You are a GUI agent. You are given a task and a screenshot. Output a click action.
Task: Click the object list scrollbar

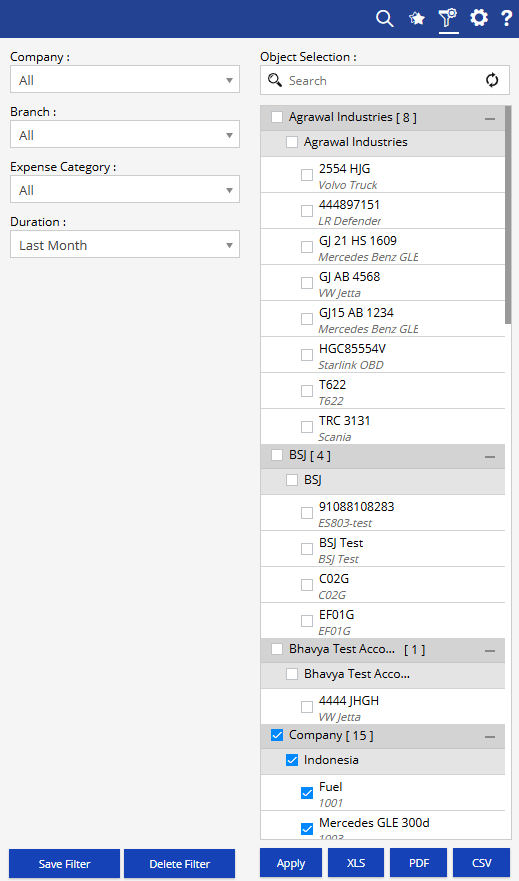[x=508, y=215]
